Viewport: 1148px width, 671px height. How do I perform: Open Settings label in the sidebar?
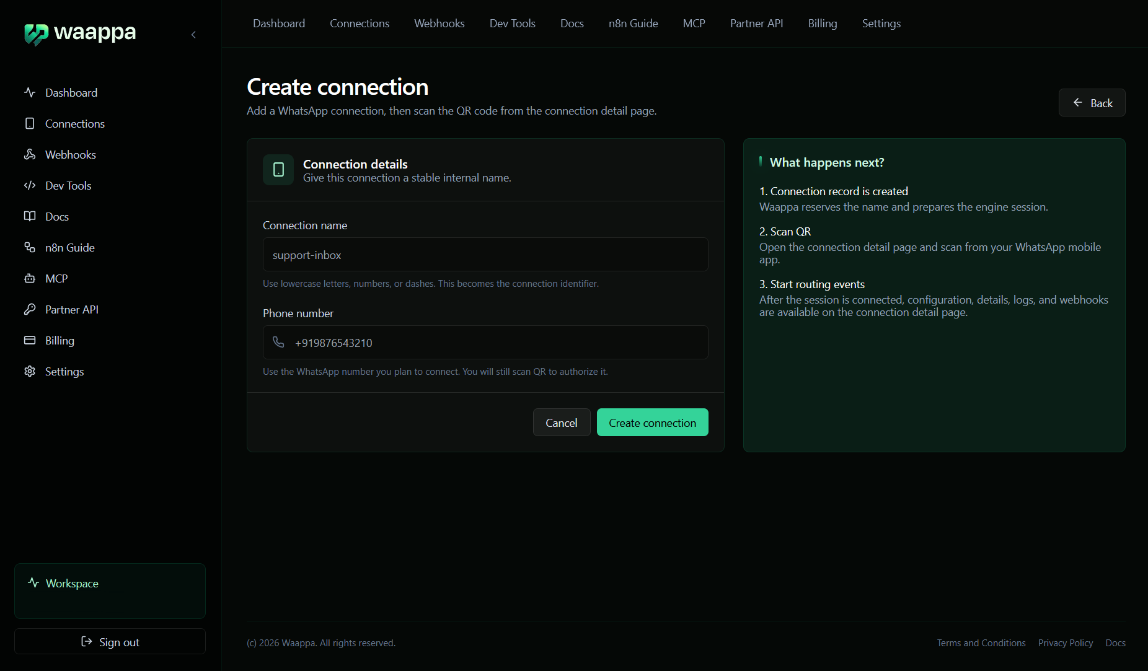click(64, 371)
